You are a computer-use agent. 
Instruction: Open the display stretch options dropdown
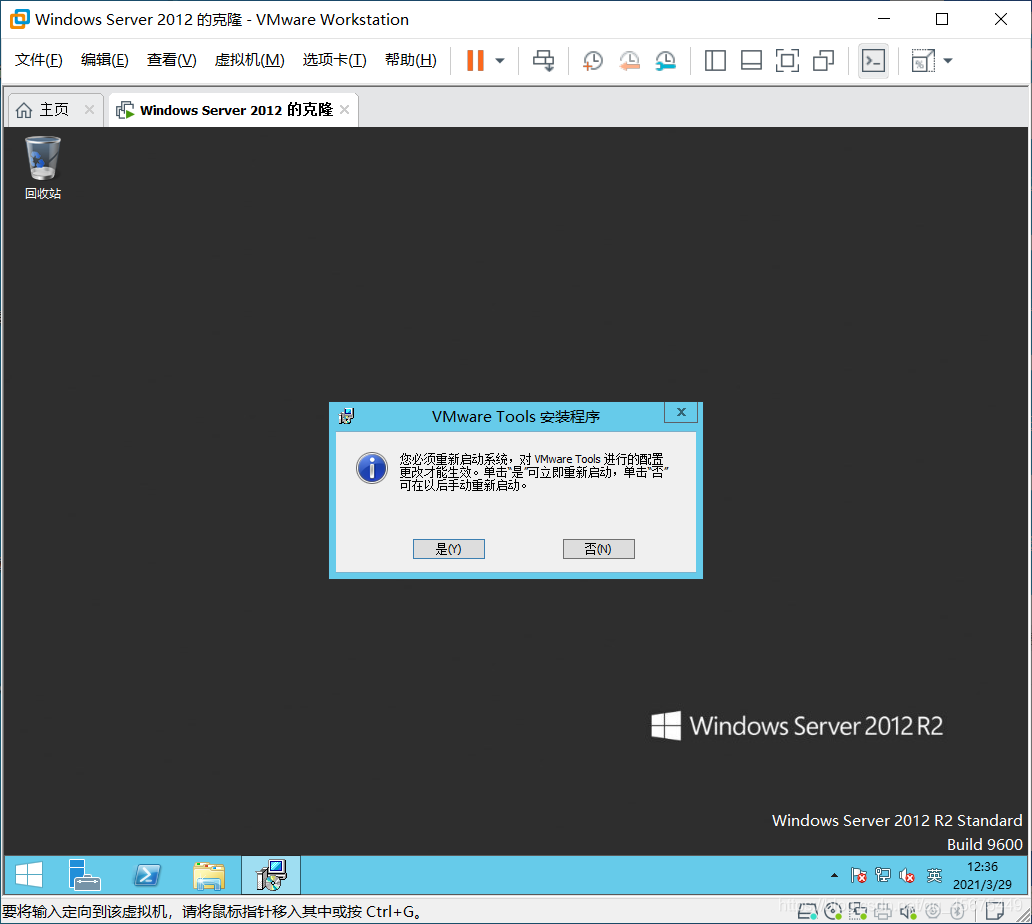[x=945, y=61]
